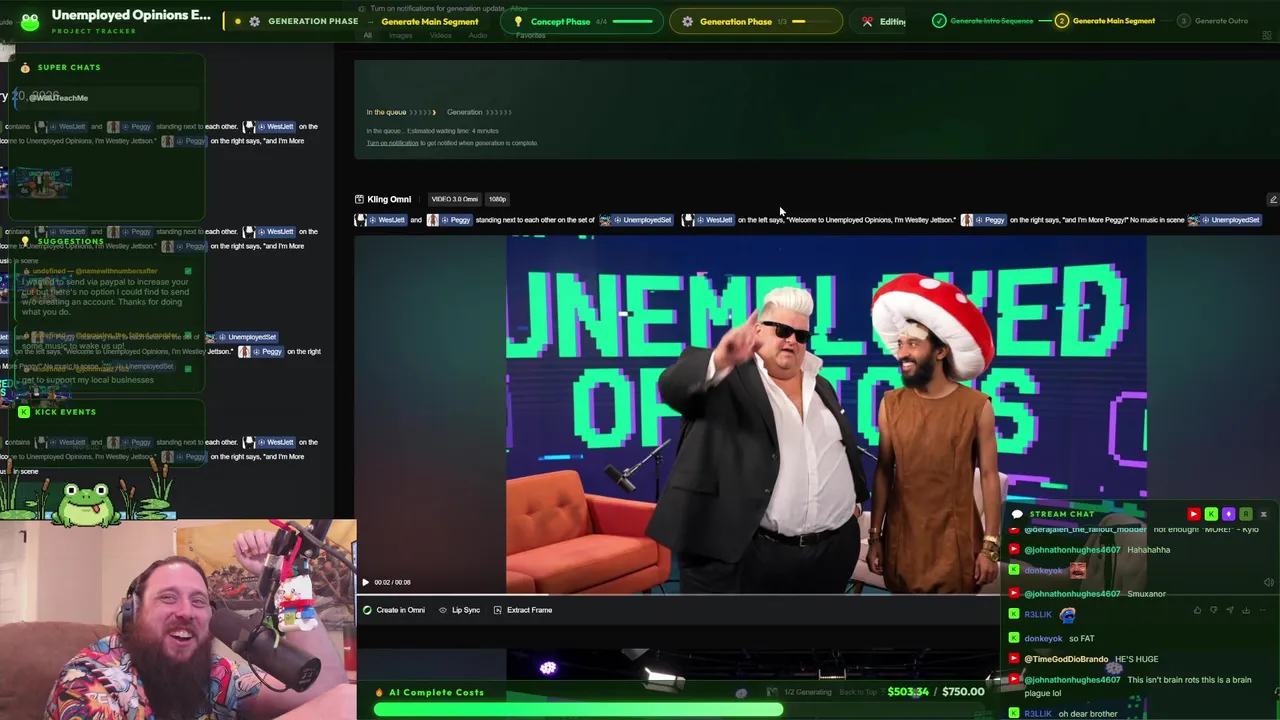Viewport: 1280px width, 720px height.
Task: Select the VIDEO 3.0 Omni tag
Action: point(454,199)
